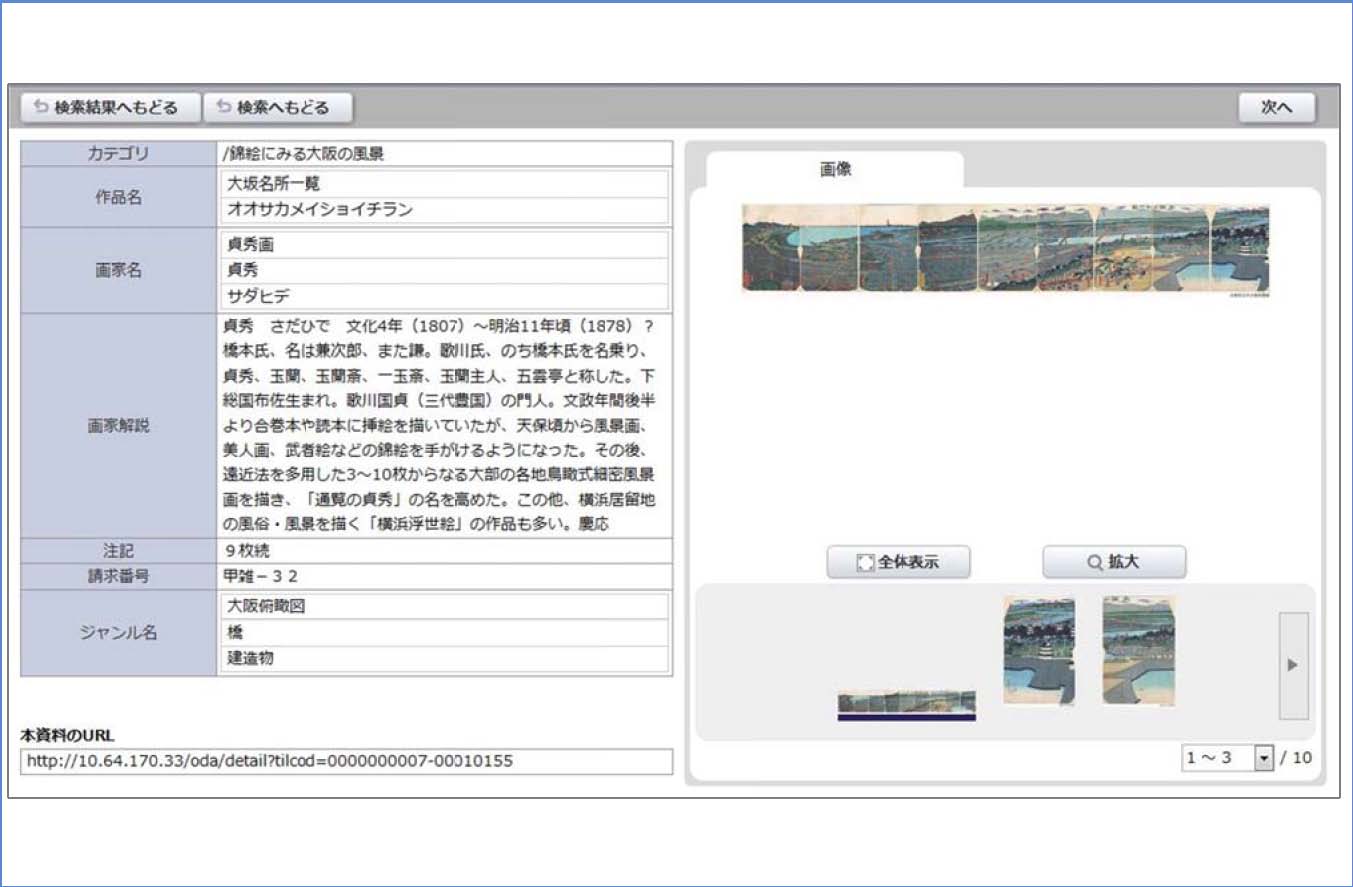Click the 画家解説 row header

click(119, 426)
